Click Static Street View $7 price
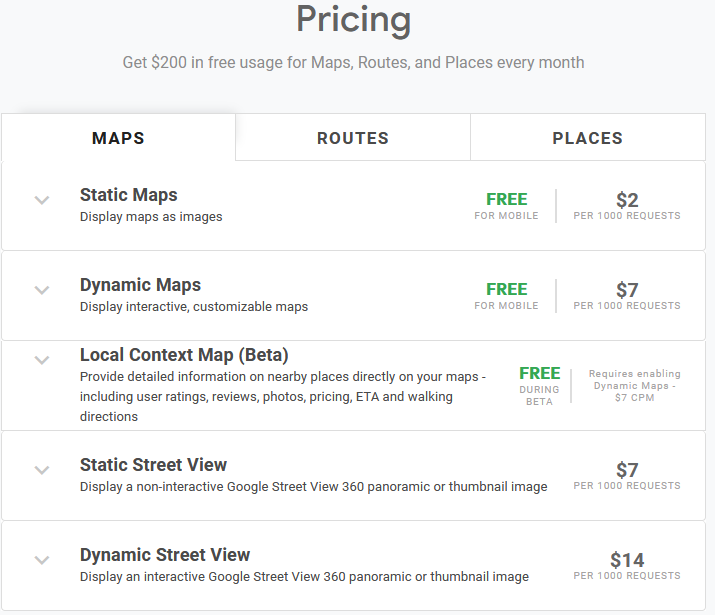 tap(627, 474)
